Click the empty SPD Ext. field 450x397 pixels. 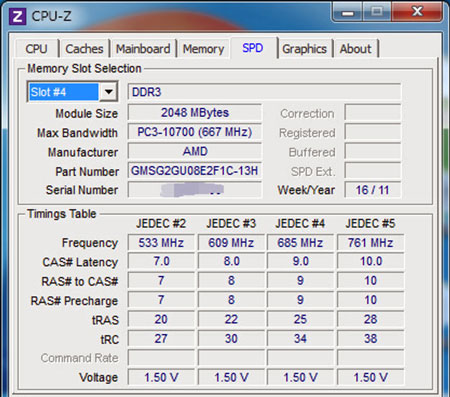click(x=372, y=170)
